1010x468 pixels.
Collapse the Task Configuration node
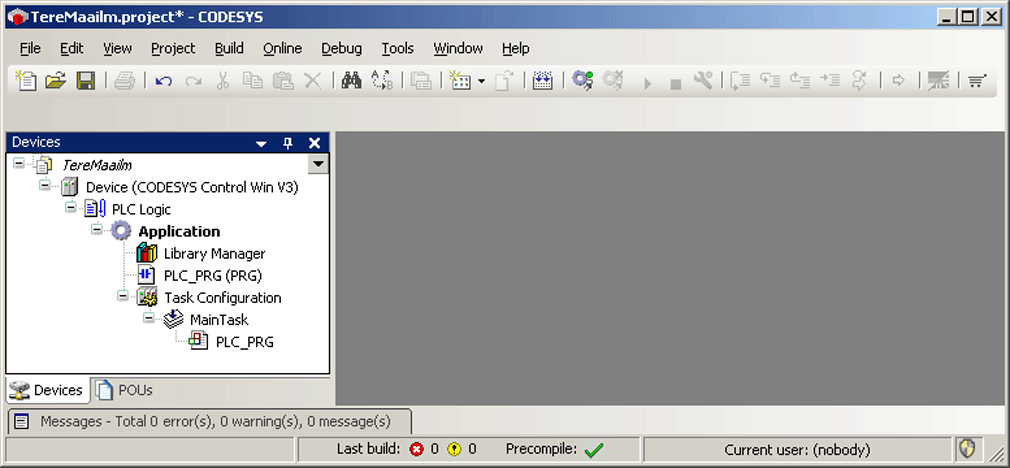point(122,295)
